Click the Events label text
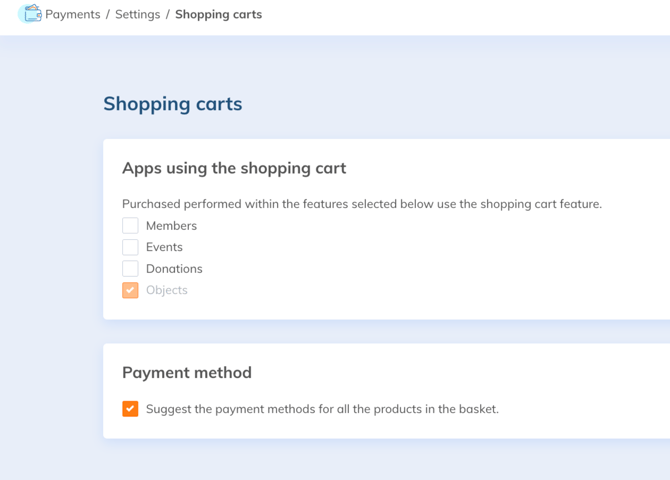The width and height of the screenshot is (670, 480). tap(164, 247)
